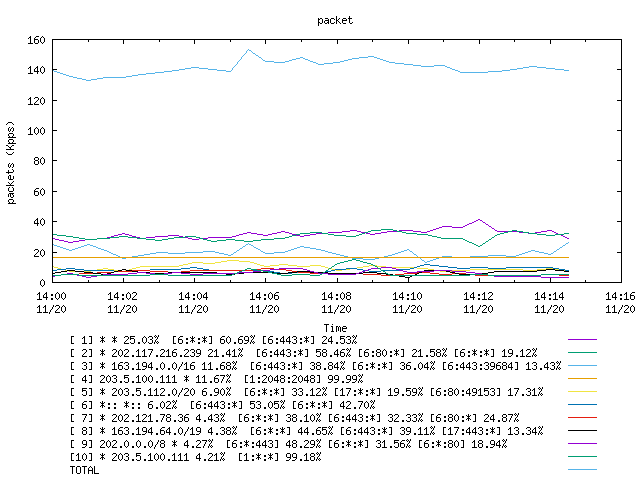The width and height of the screenshot is (640, 480).
Task: Select legend entry [10] * 203.5.100.111 4.21%
Action: [x=196, y=458]
